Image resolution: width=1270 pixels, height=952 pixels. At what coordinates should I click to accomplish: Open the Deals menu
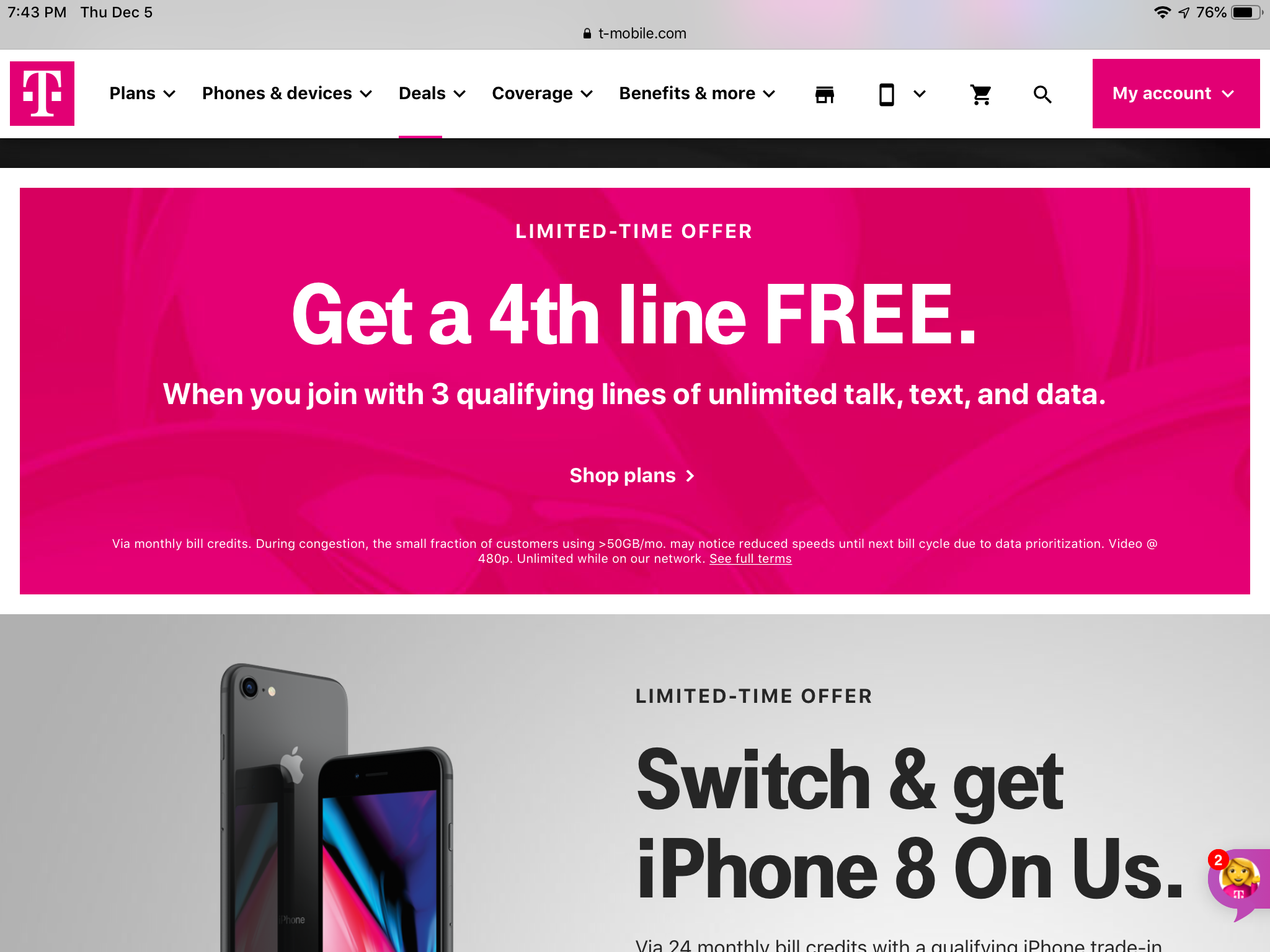coord(432,94)
